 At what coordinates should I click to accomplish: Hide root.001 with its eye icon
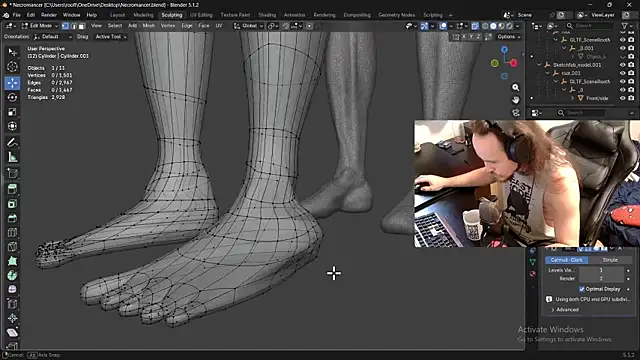tap(622, 73)
